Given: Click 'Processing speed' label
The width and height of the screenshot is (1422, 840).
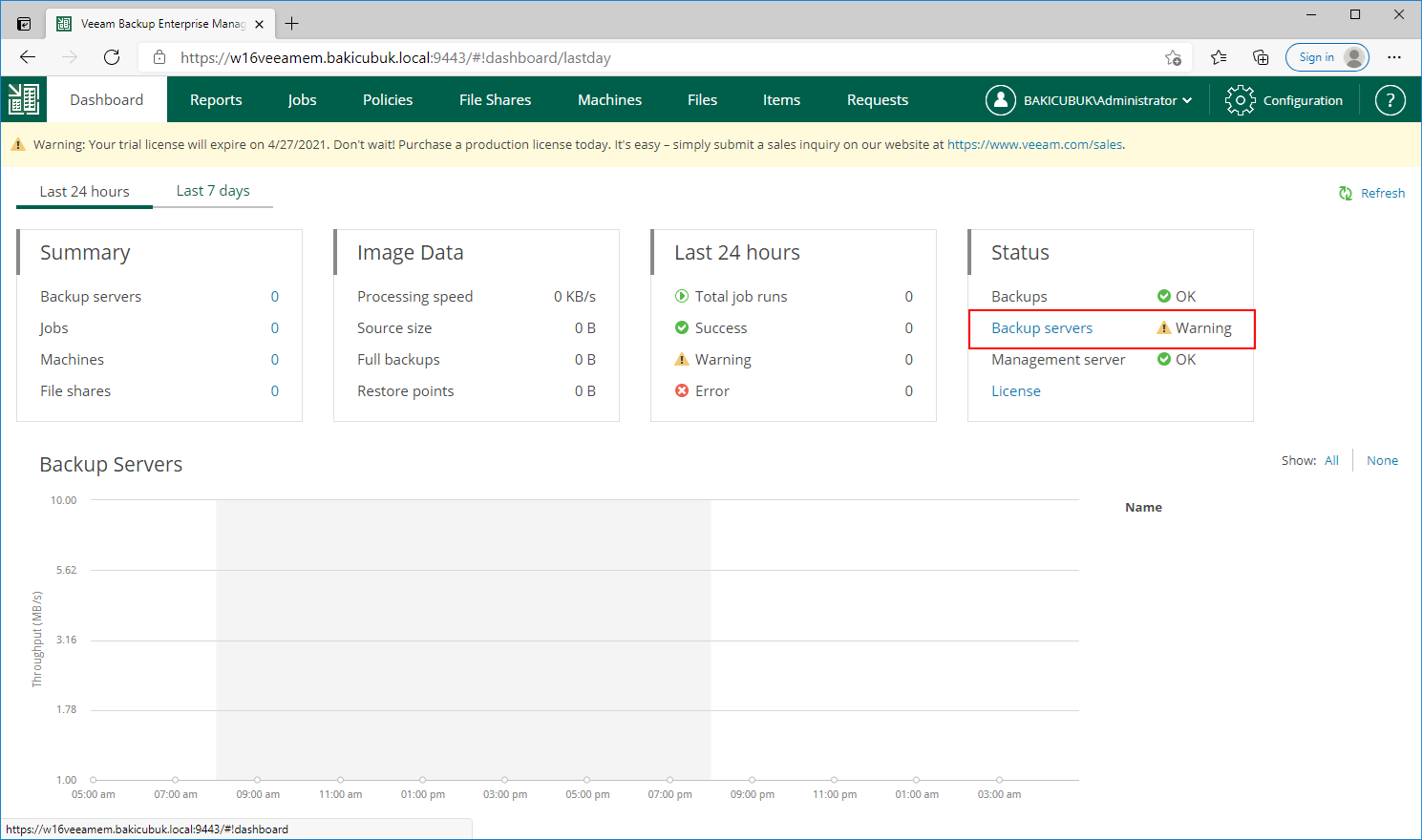Looking at the screenshot, I should tap(414, 296).
